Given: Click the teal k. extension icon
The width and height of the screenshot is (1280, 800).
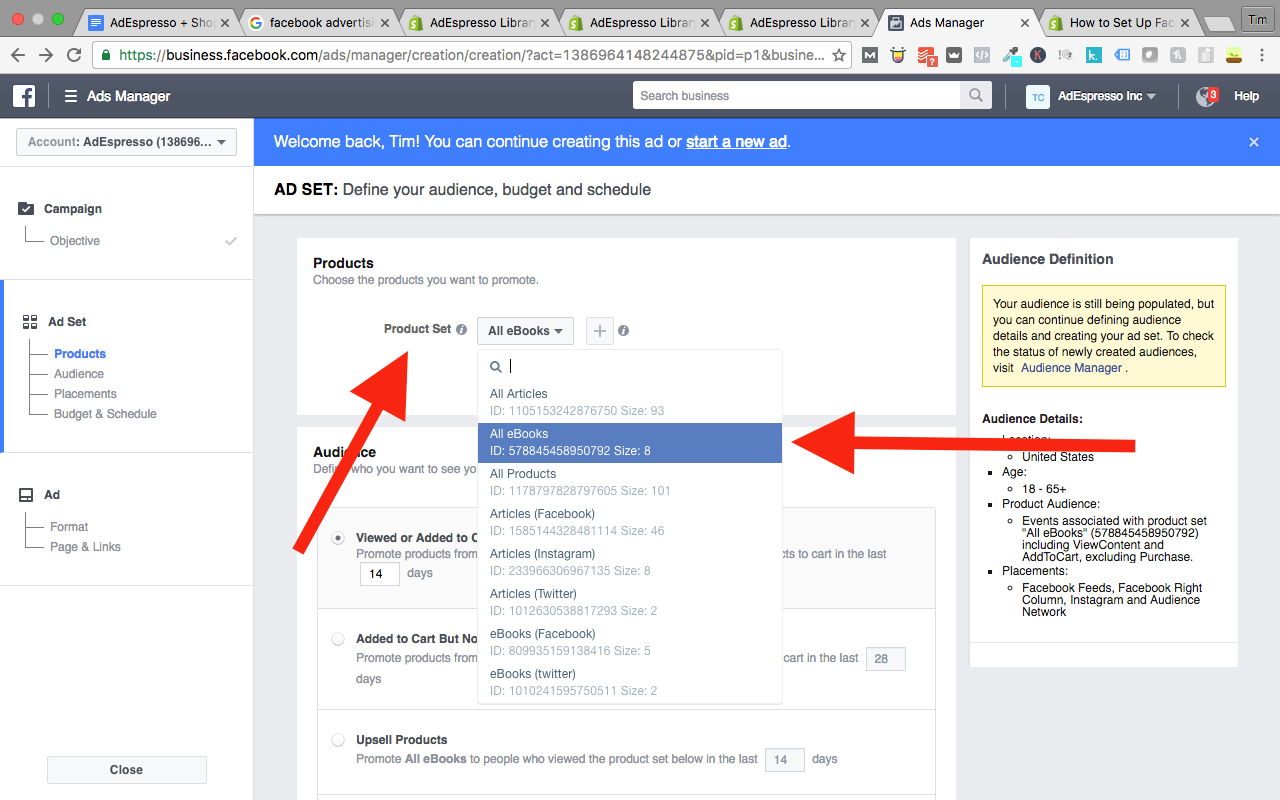Looking at the screenshot, I should tap(1095, 56).
